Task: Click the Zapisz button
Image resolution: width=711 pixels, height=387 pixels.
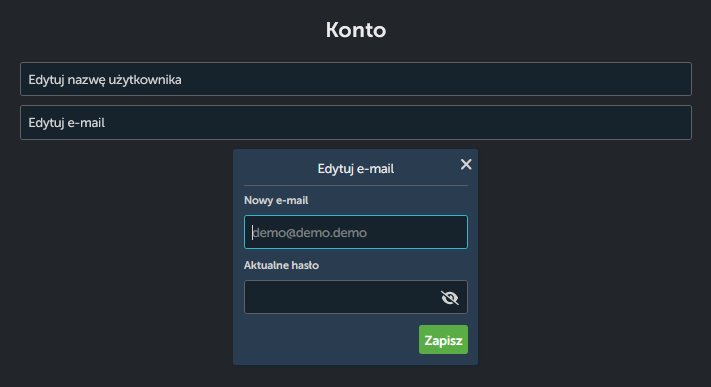Action: (443, 340)
